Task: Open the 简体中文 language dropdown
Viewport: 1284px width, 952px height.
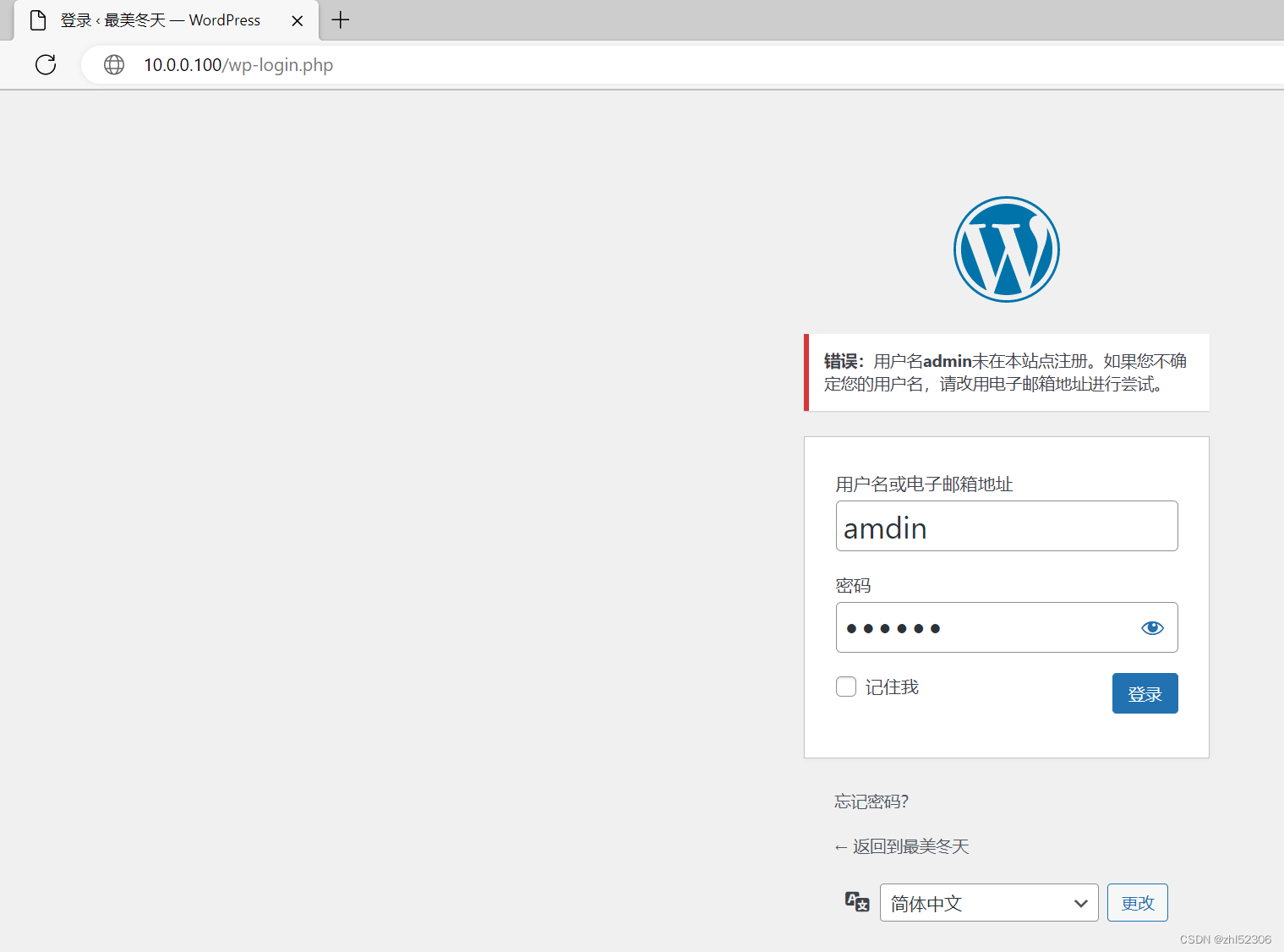Action: pos(989,903)
